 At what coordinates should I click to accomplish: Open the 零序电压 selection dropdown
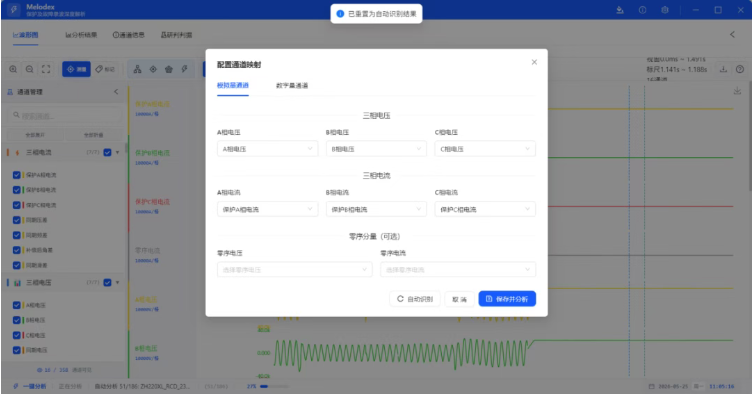tap(294, 270)
